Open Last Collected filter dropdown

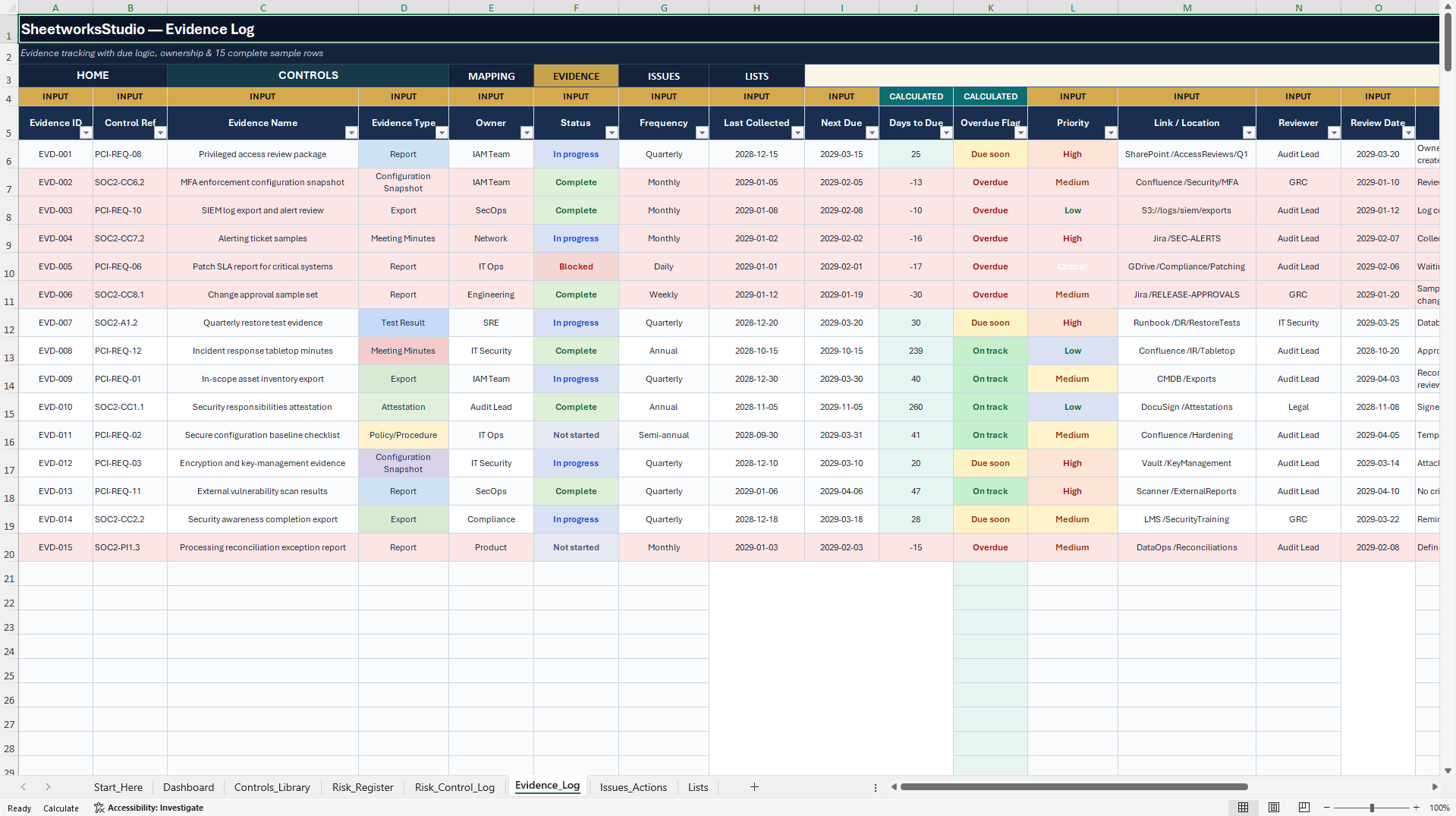pyautogui.click(x=797, y=133)
